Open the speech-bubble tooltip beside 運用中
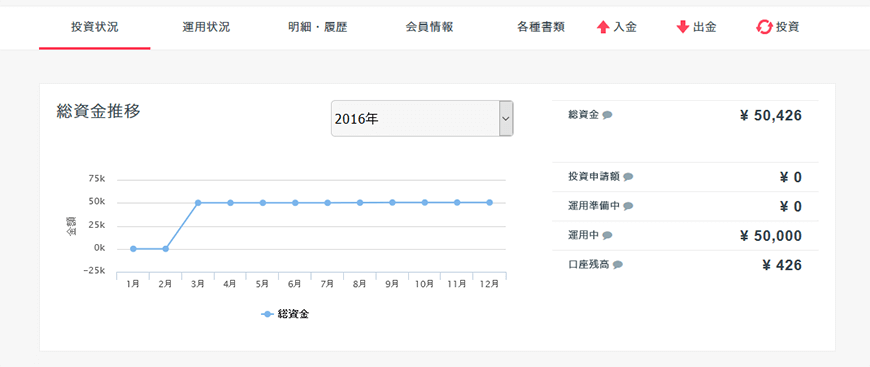The height and width of the screenshot is (367, 870). click(x=608, y=235)
